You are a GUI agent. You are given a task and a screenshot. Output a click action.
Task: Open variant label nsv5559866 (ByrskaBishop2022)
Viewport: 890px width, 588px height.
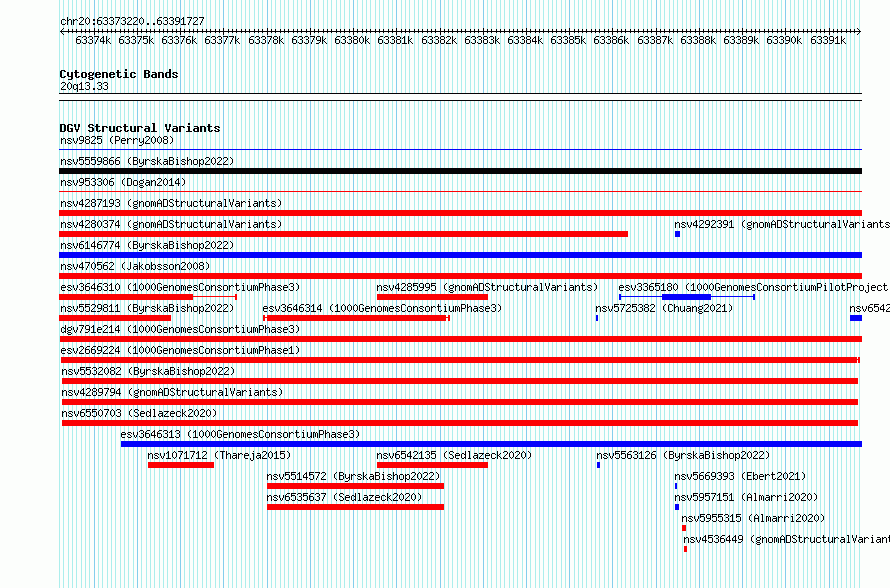click(x=147, y=161)
